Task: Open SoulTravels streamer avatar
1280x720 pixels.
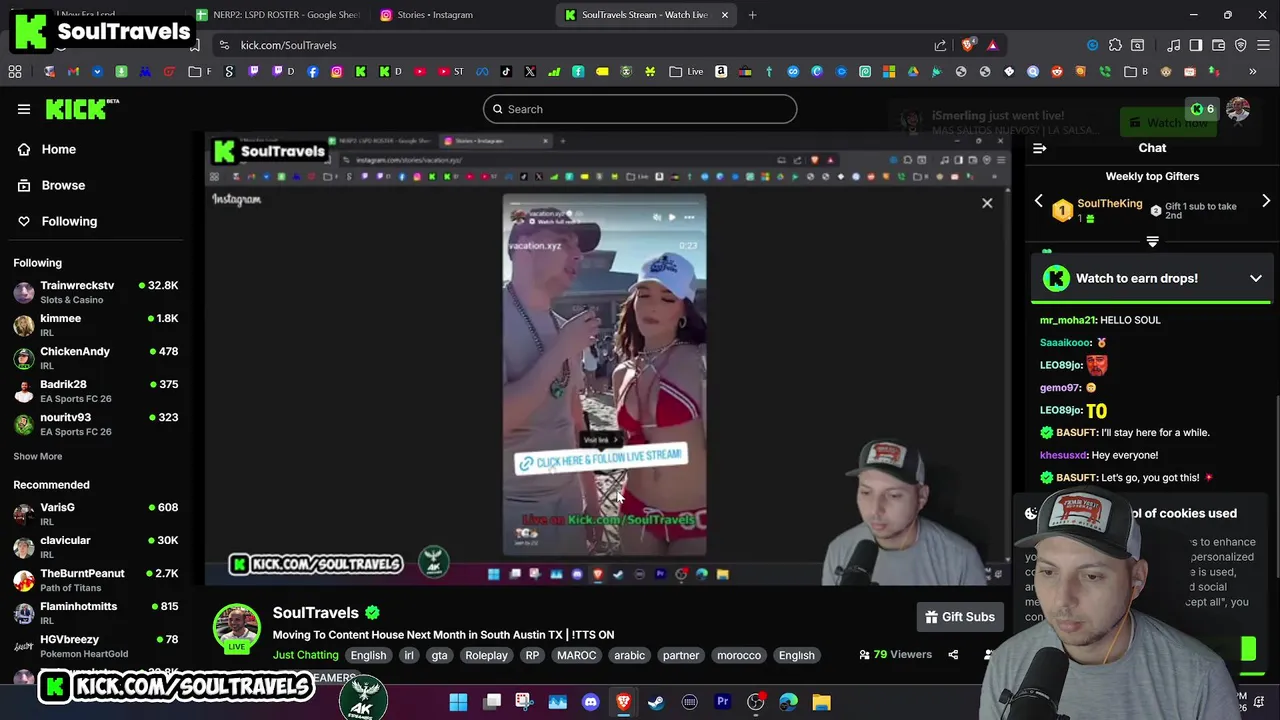Action: click(237, 629)
